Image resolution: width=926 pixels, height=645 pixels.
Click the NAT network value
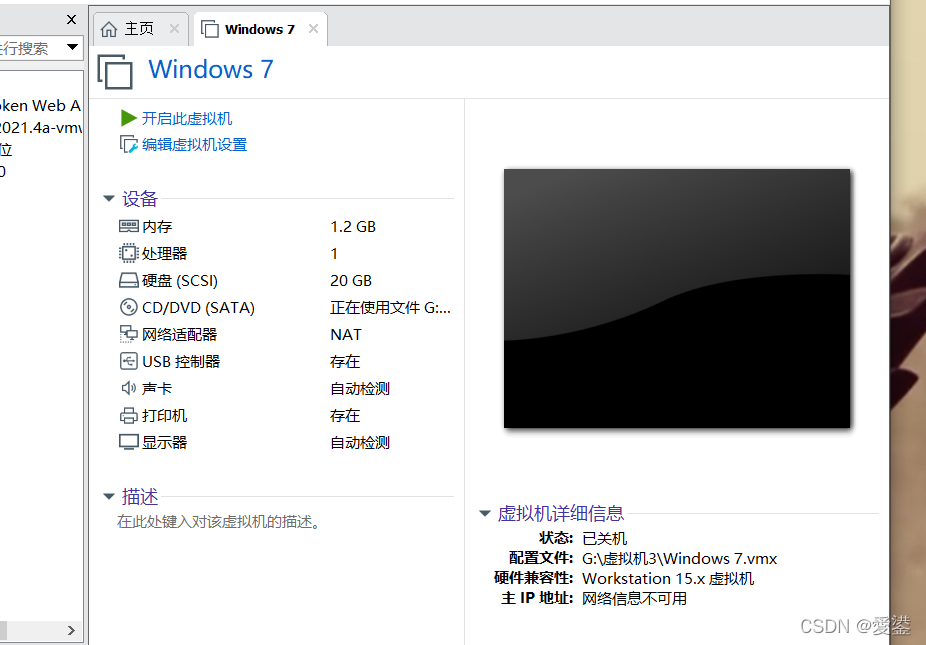(345, 334)
